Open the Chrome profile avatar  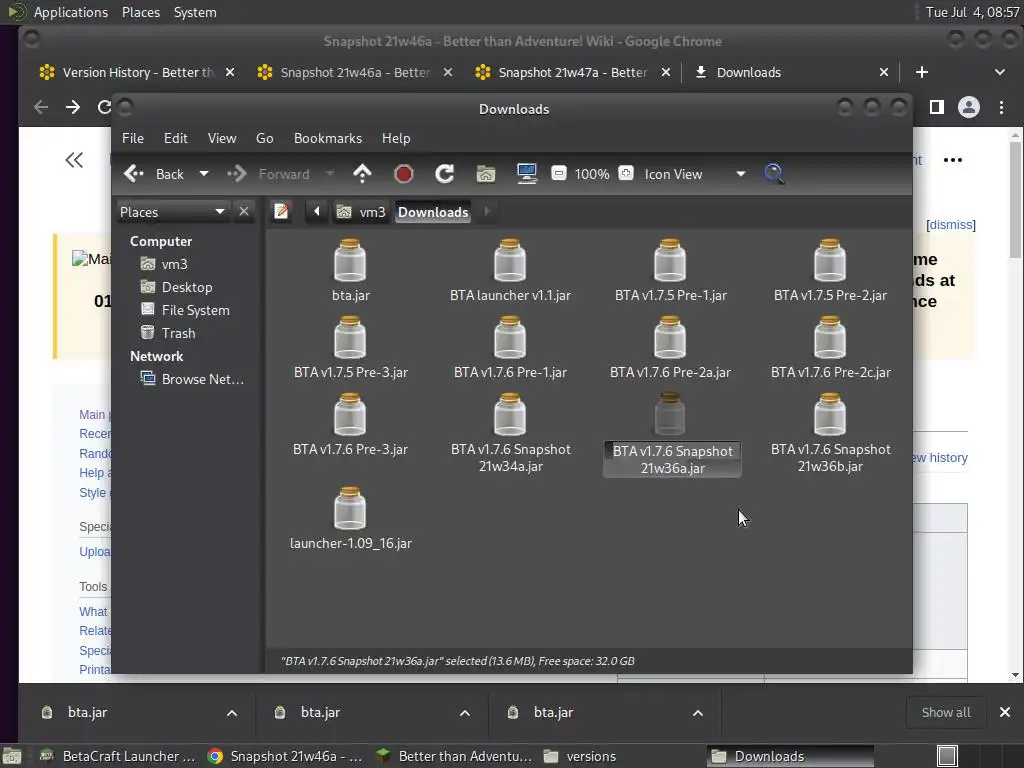pos(968,107)
